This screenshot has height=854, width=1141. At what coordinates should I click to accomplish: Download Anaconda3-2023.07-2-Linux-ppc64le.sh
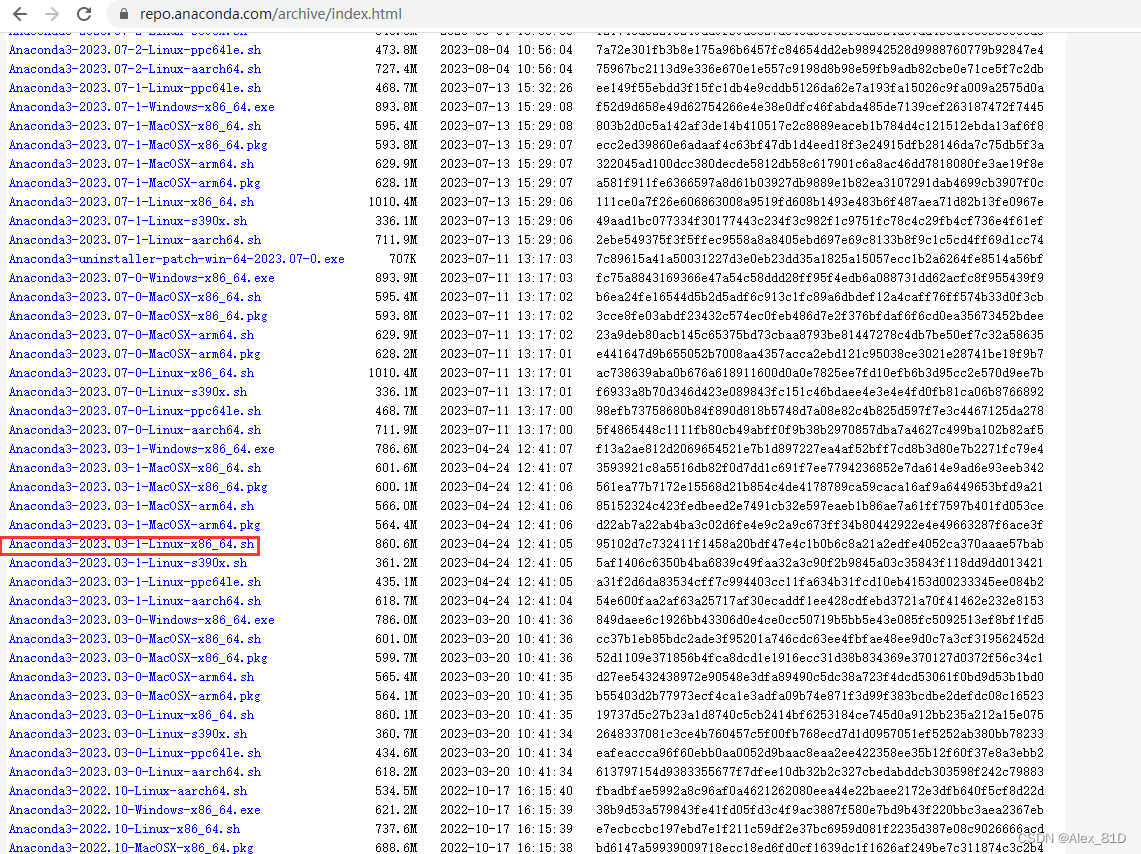(135, 50)
